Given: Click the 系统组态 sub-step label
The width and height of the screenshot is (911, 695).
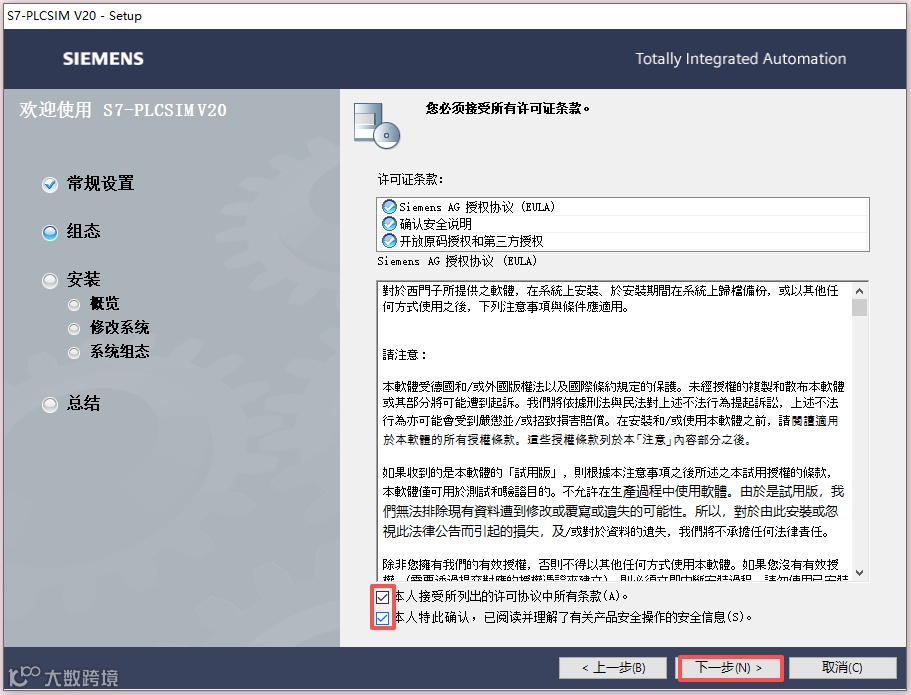Looking at the screenshot, I should click(x=120, y=351).
